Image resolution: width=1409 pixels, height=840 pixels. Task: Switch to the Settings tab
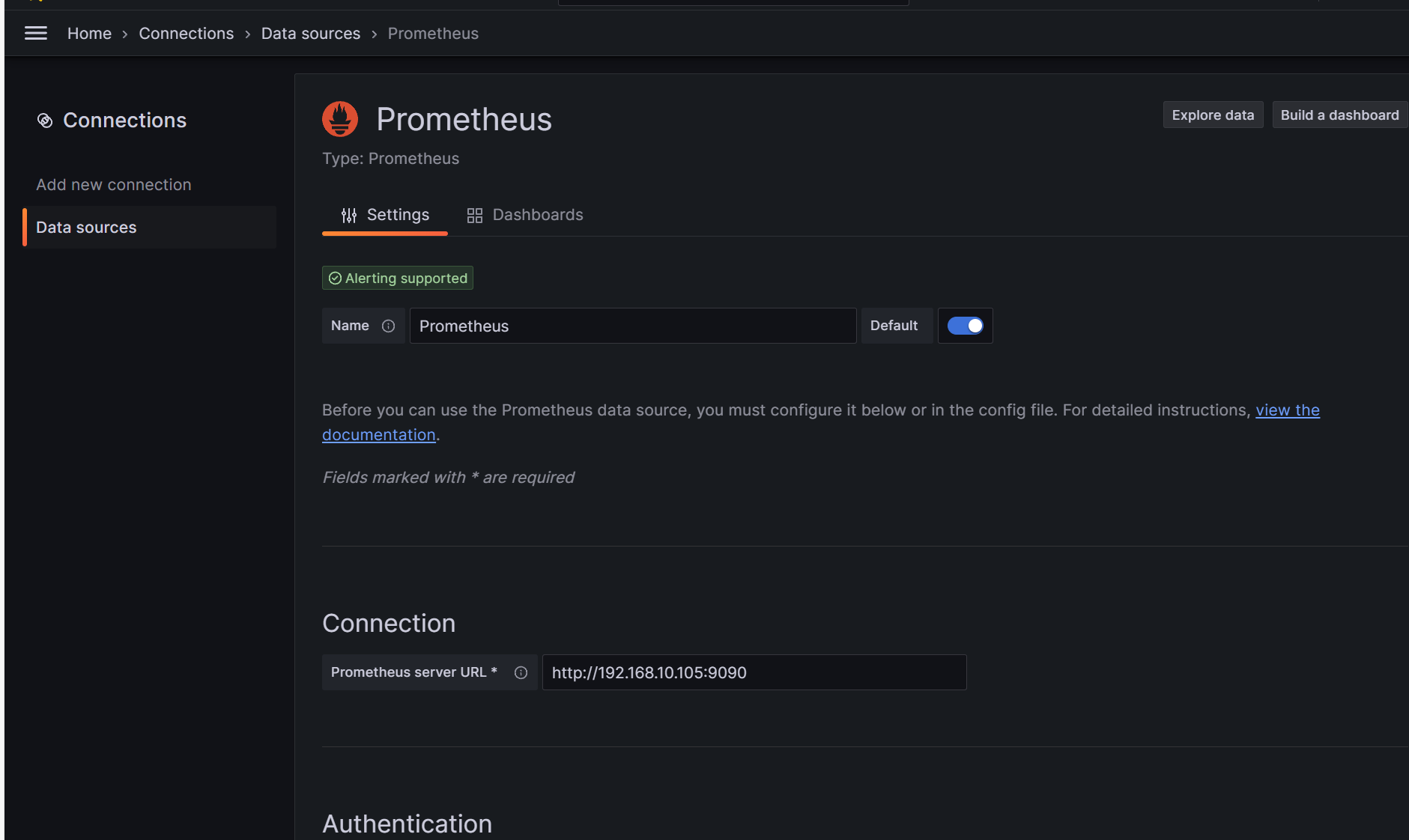[385, 216]
